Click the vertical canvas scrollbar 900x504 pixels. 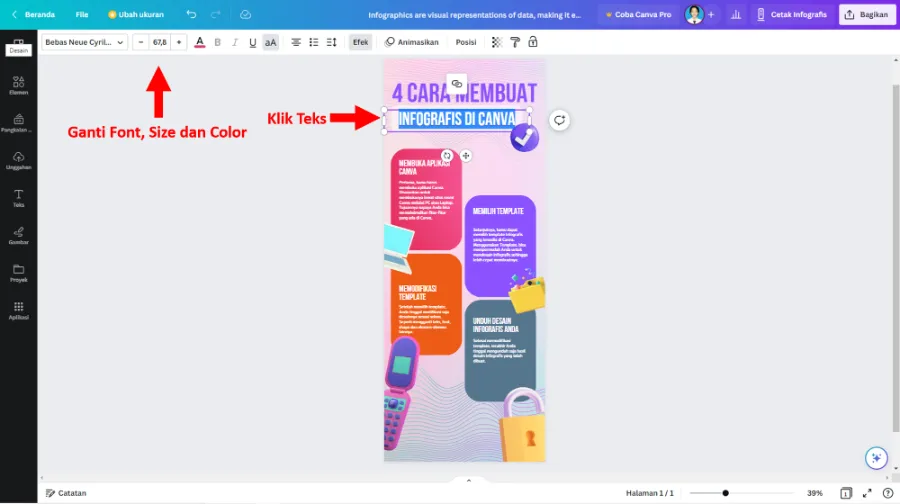(895, 258)
